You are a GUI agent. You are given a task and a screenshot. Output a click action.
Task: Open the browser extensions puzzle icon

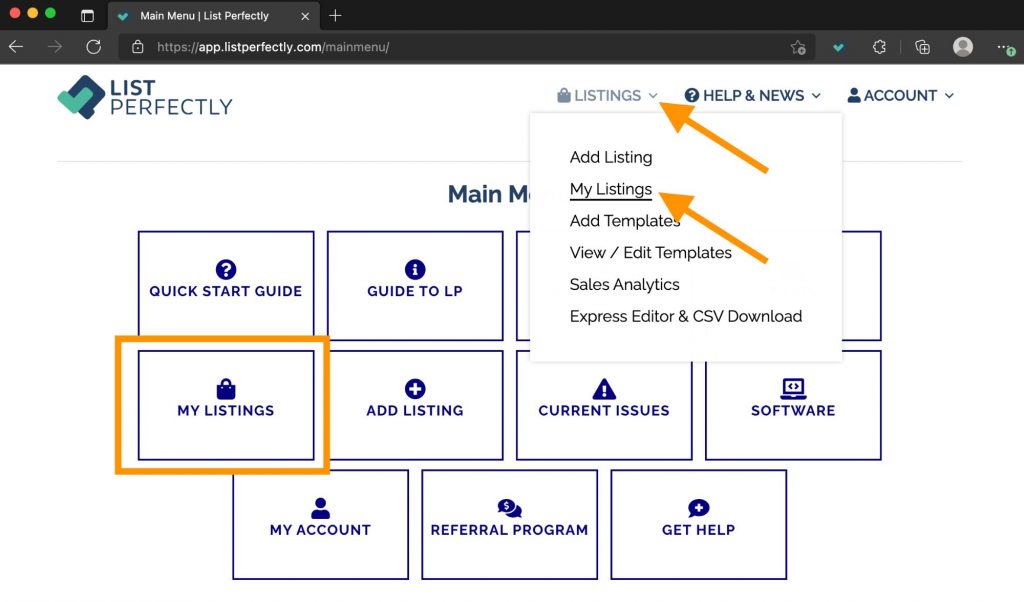[x=880, y=47]
